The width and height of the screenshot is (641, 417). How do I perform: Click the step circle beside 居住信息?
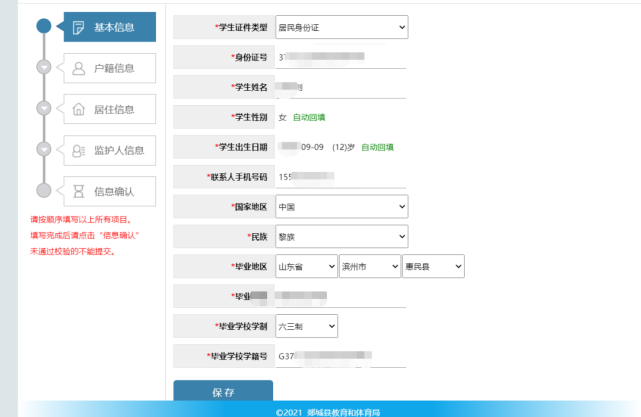(x=44, y=108)
